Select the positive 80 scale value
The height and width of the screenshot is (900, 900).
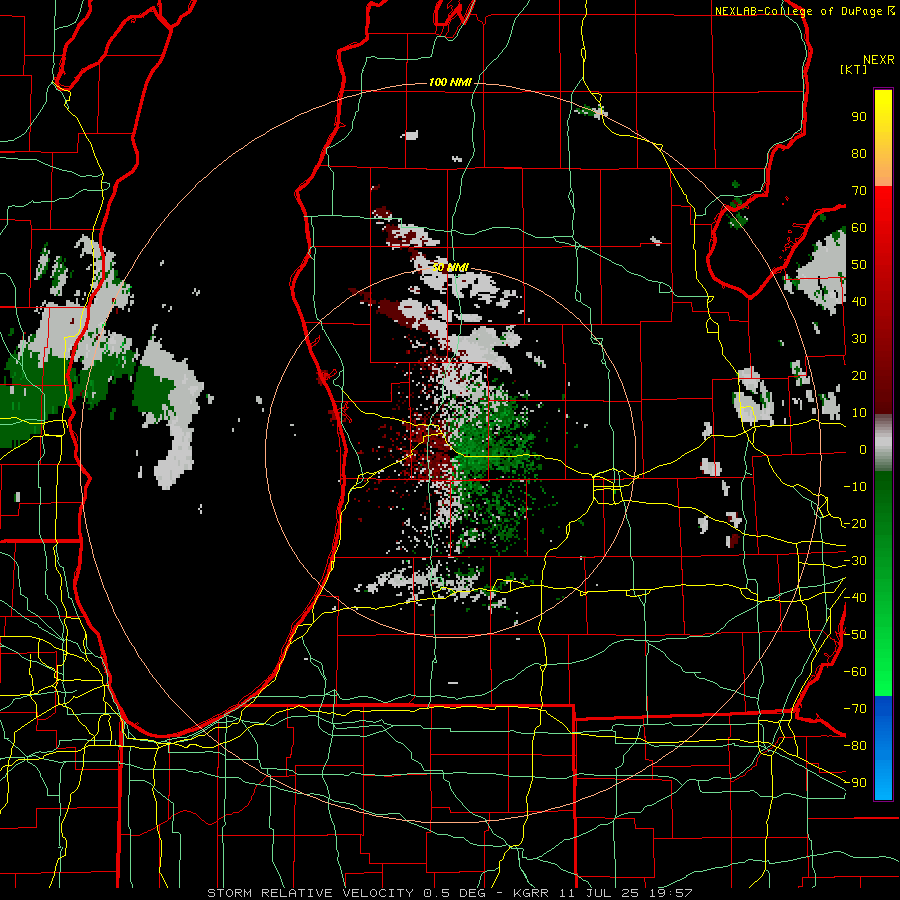tap(859, 153)
